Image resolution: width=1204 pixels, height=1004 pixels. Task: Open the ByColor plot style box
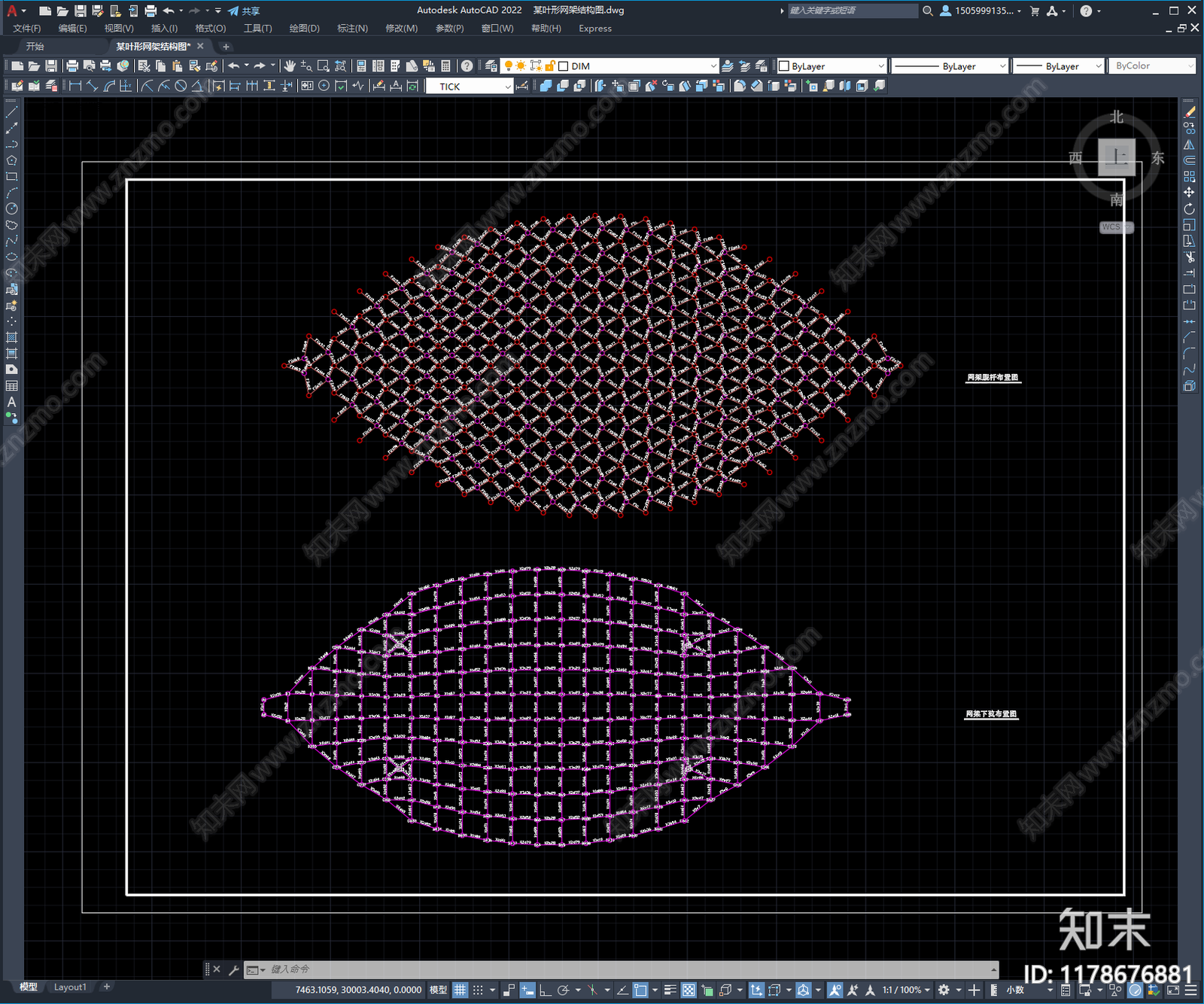1153,66
